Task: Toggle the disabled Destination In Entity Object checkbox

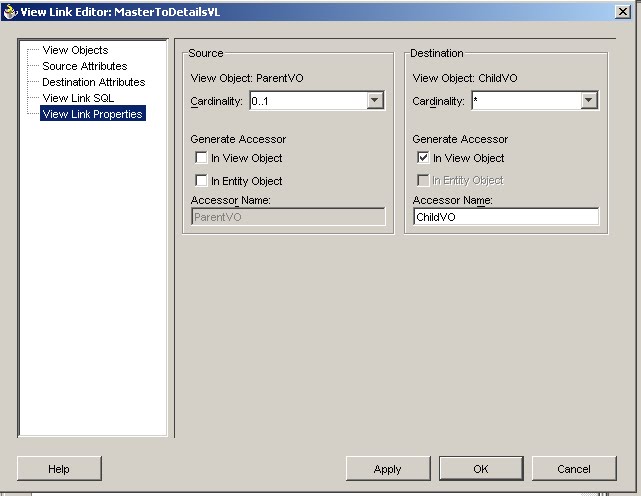Action: coord(423,180)
